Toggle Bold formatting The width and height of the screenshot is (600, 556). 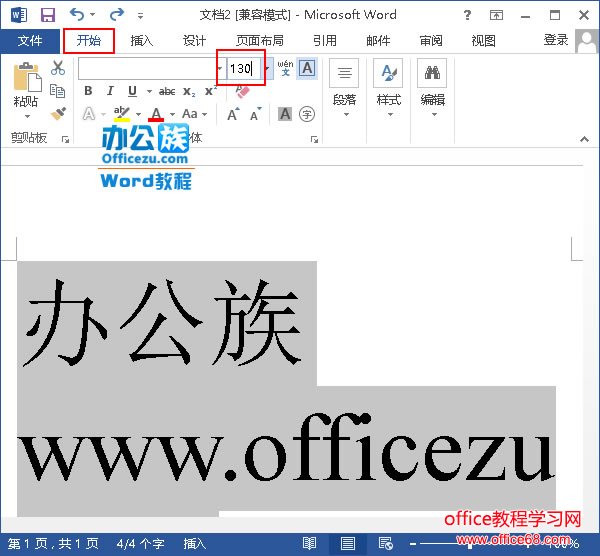(88, 91)
